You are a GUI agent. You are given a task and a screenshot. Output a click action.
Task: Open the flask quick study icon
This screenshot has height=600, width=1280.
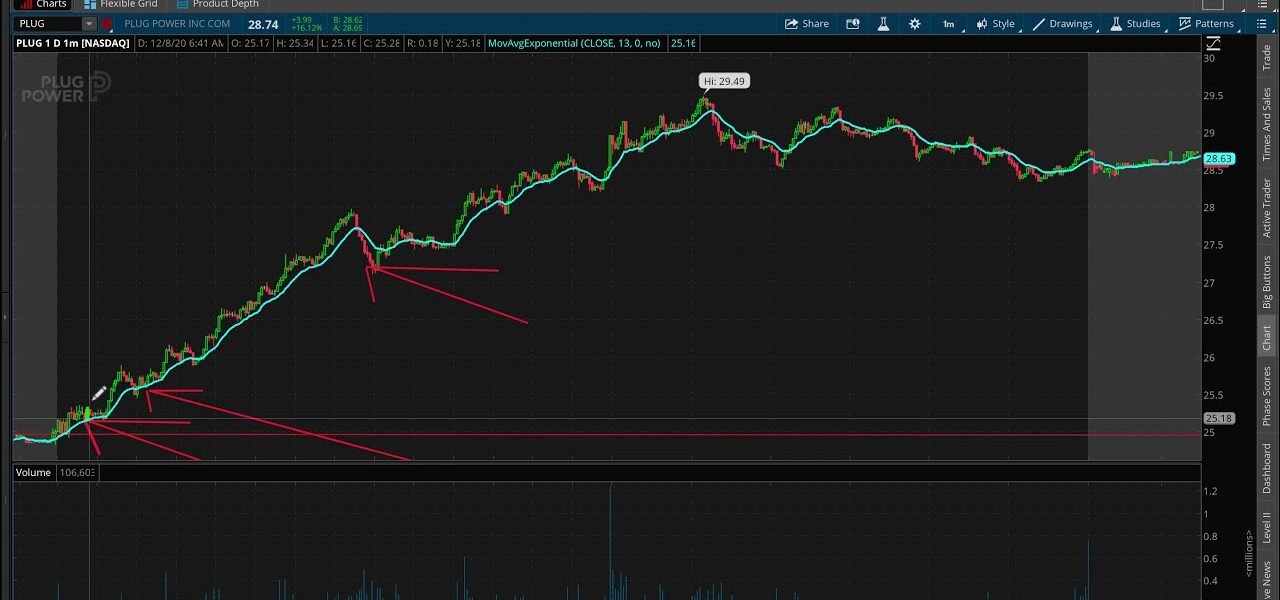pyautogui.click(x=883, y=24)
